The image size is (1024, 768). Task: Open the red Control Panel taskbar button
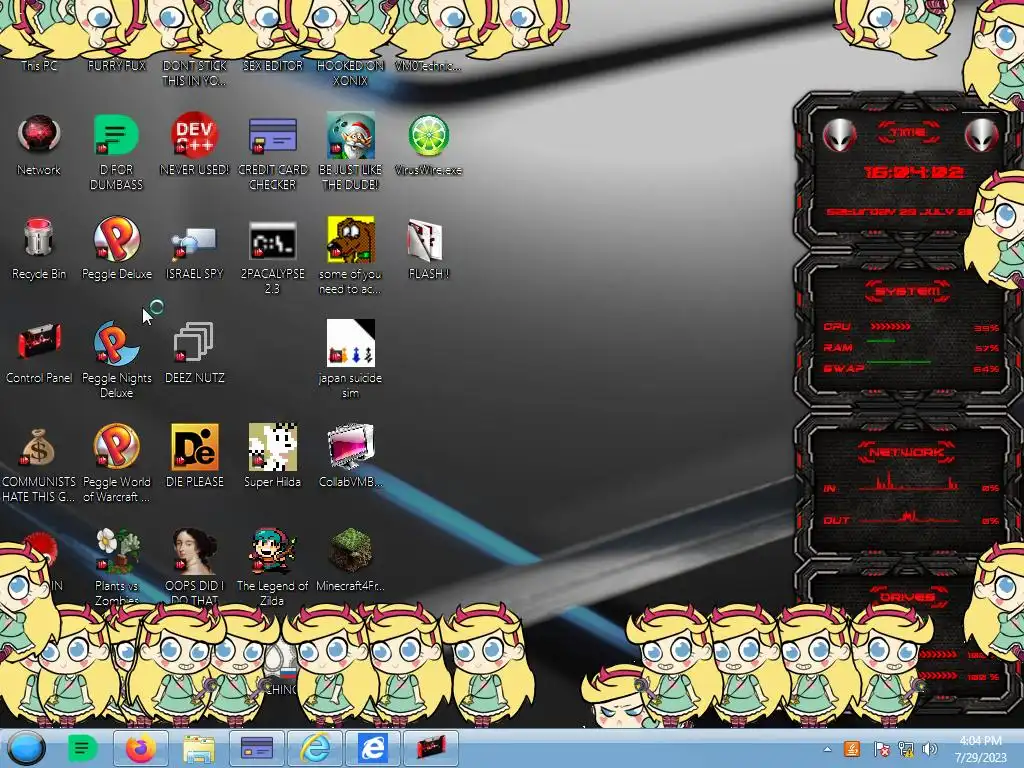(430, 748)
